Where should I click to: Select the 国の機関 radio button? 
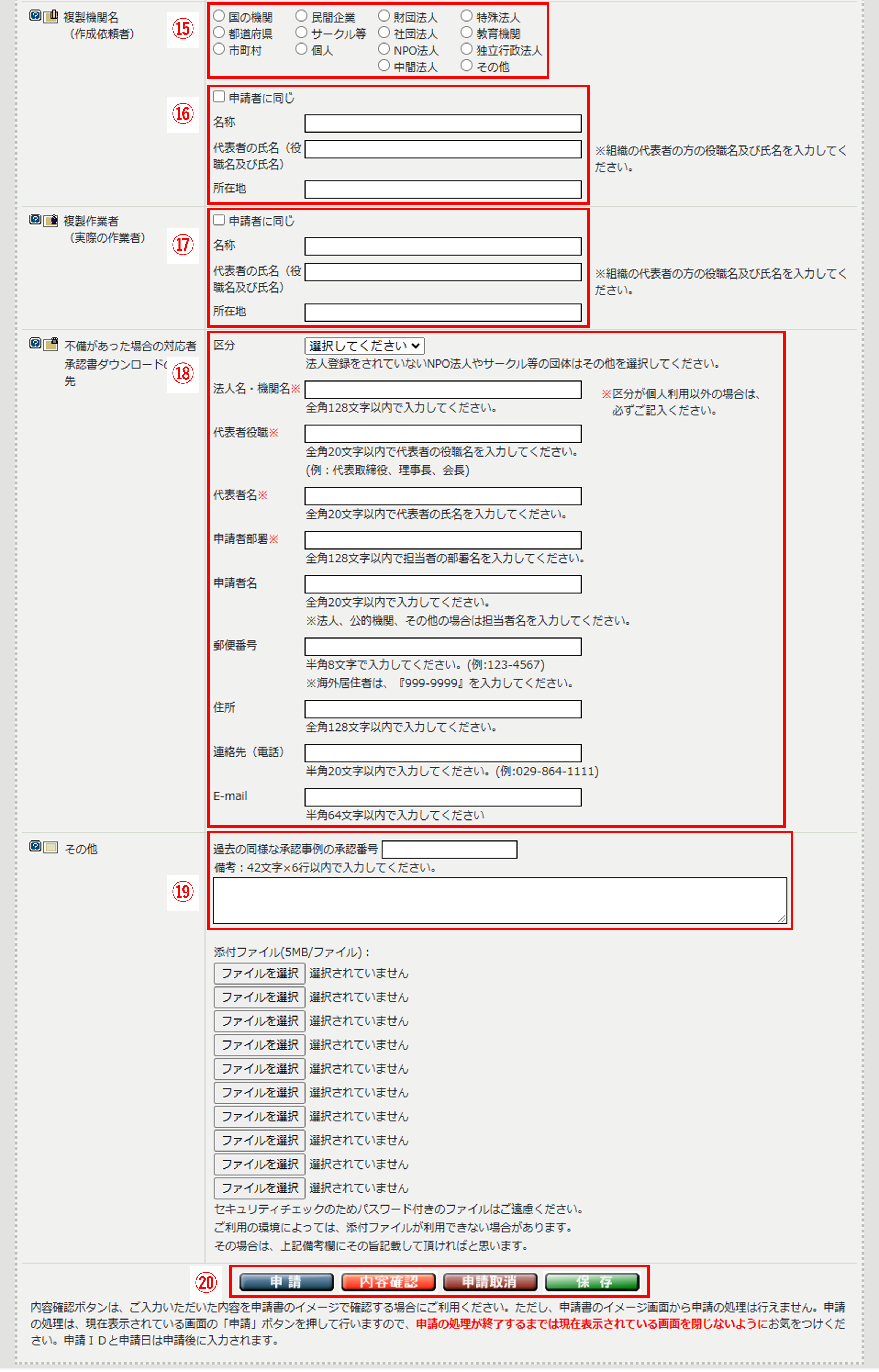pyautogui.click(x=219, y=16)
